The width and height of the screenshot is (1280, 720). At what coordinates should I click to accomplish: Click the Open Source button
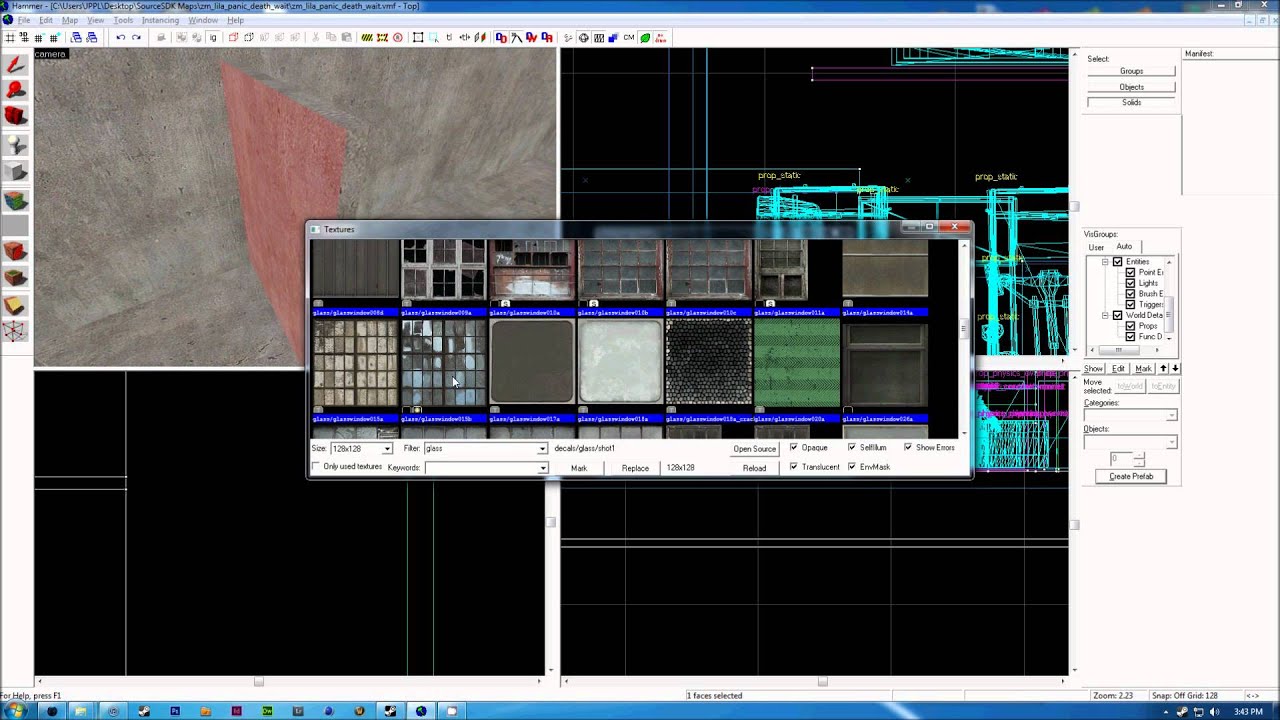point(754,449)
